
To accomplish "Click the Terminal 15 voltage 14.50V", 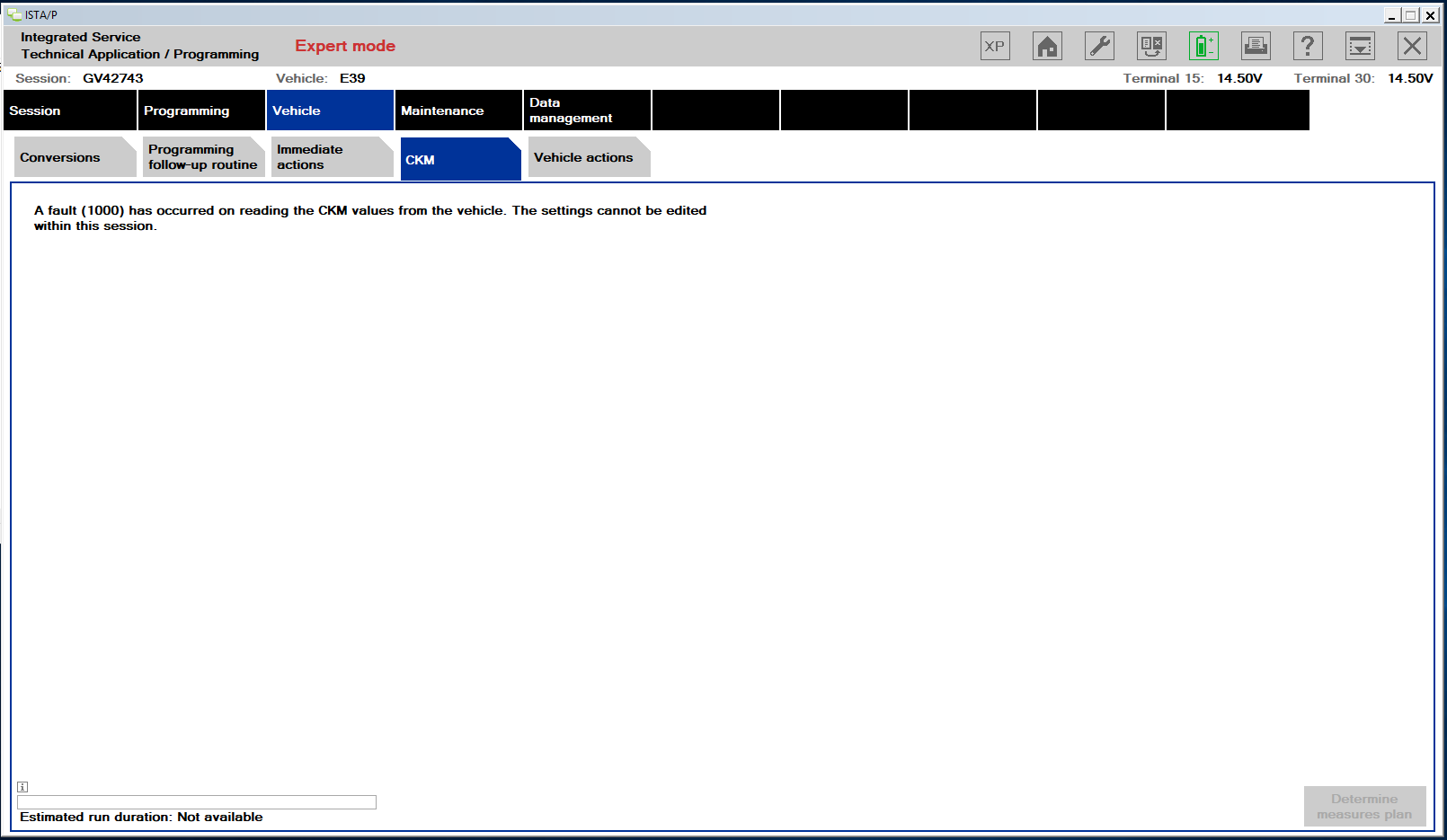I will click(1239, 78).
